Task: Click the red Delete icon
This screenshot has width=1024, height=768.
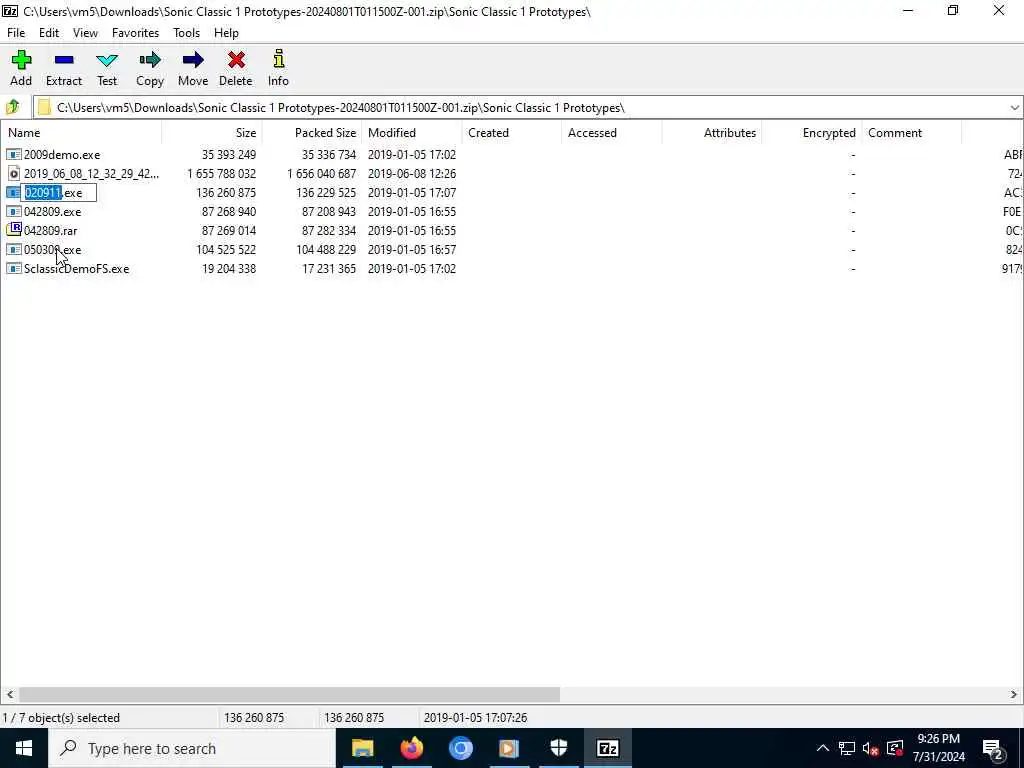Action: (236, 61)
